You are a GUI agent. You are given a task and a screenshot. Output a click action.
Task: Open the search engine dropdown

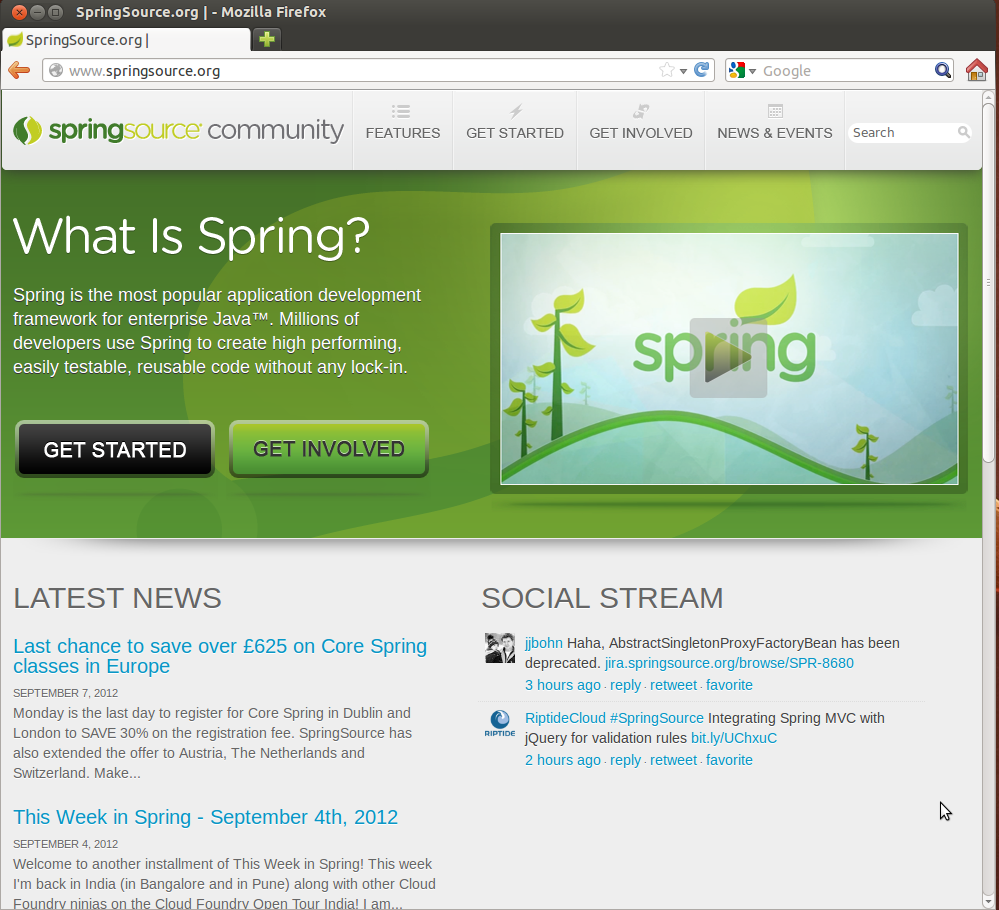753,70
